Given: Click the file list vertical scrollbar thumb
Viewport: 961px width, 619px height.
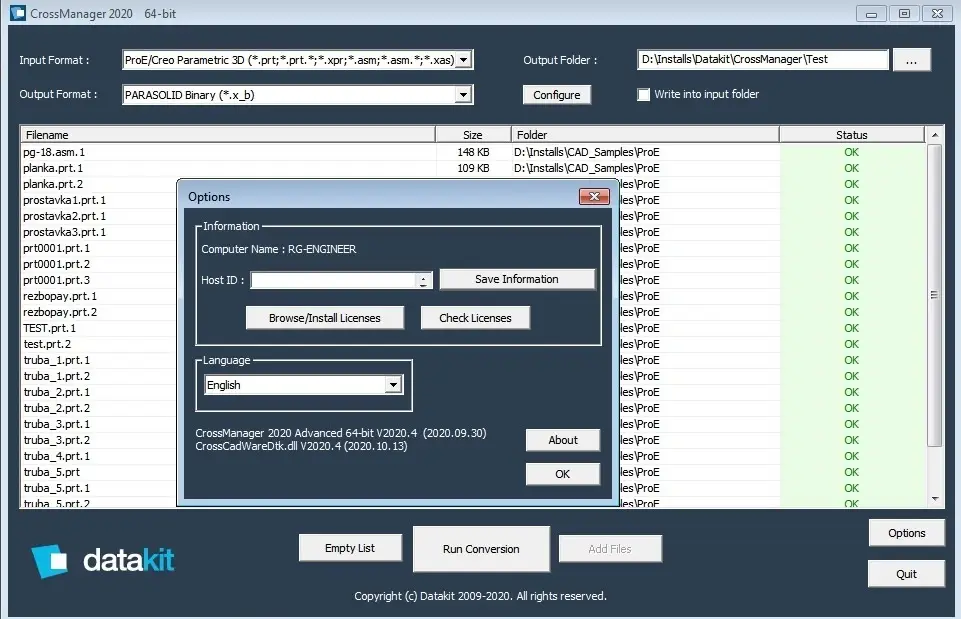Looking at the screenshot, I should click(935, 295).
